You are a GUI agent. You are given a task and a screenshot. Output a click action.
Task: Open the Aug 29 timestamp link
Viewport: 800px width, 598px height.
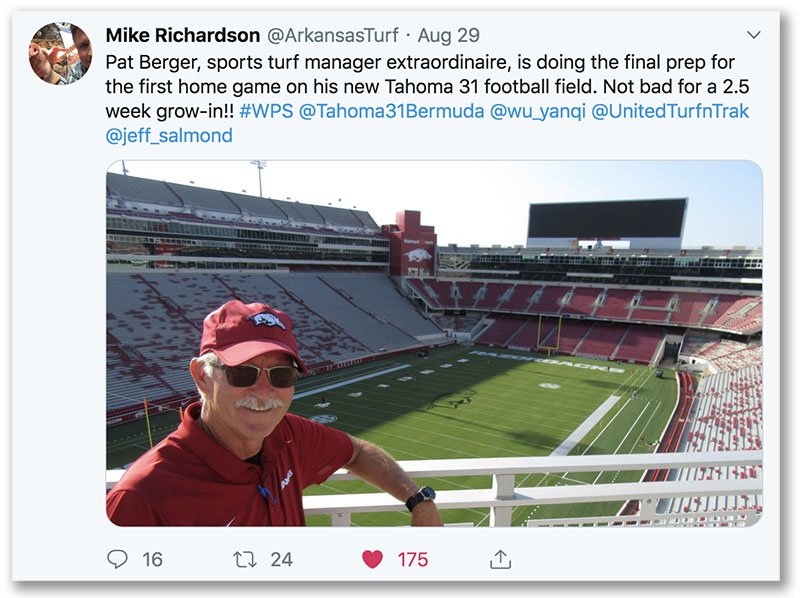click(x=449, y=36)
